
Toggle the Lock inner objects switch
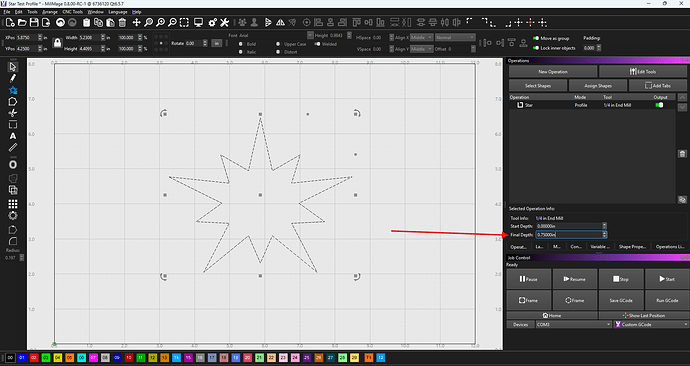click(536, 48)
